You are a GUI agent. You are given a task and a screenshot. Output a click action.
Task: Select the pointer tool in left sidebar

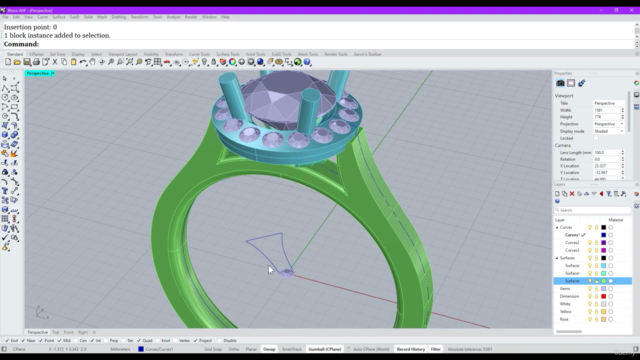(x=5, y=78)
